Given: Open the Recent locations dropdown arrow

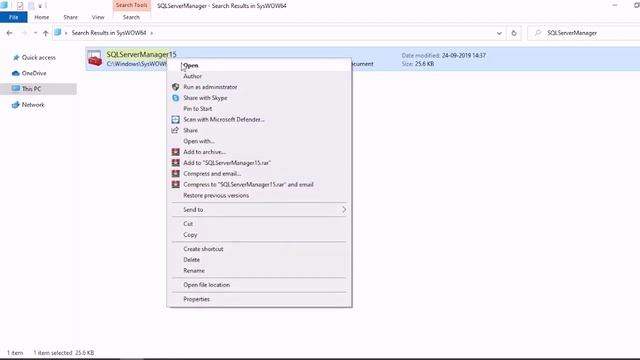Looking at the screenshot, I should click(36, 33).
